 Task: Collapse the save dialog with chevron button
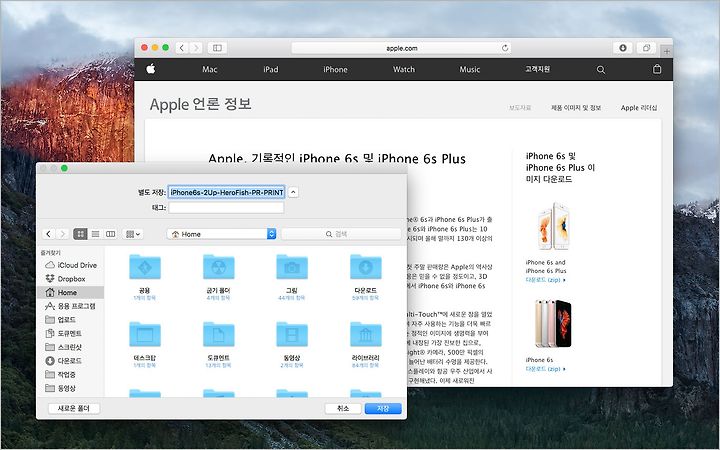click(293, 192)
